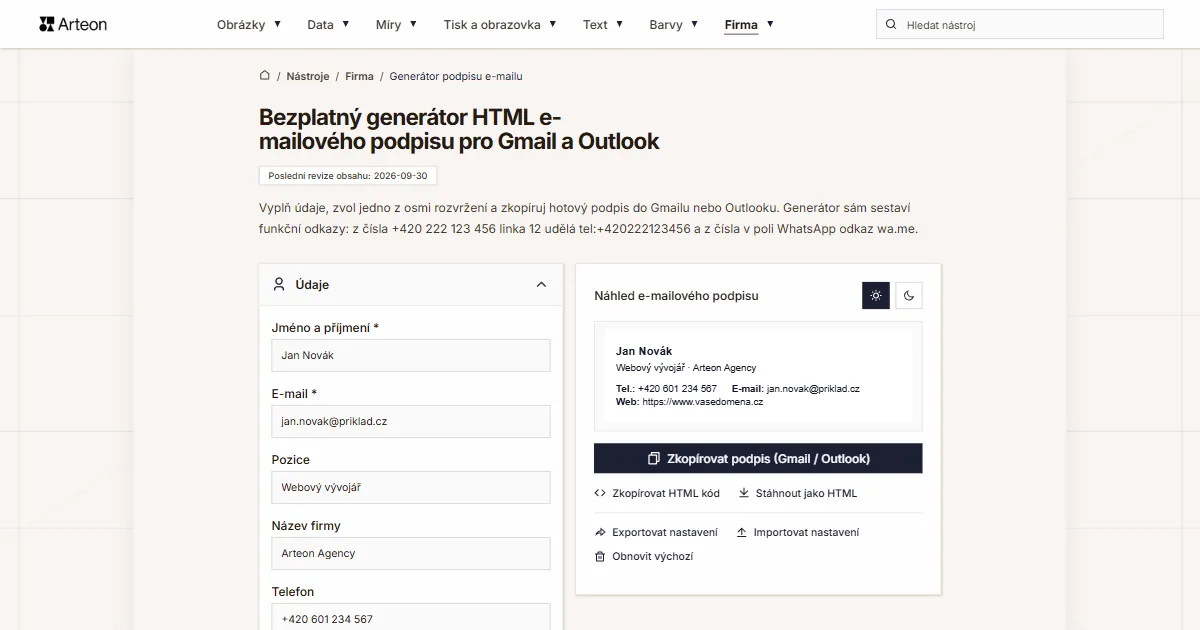Expand the Míry menu
This screenshot has height=630, width=1200.
(x=397, y=25)
